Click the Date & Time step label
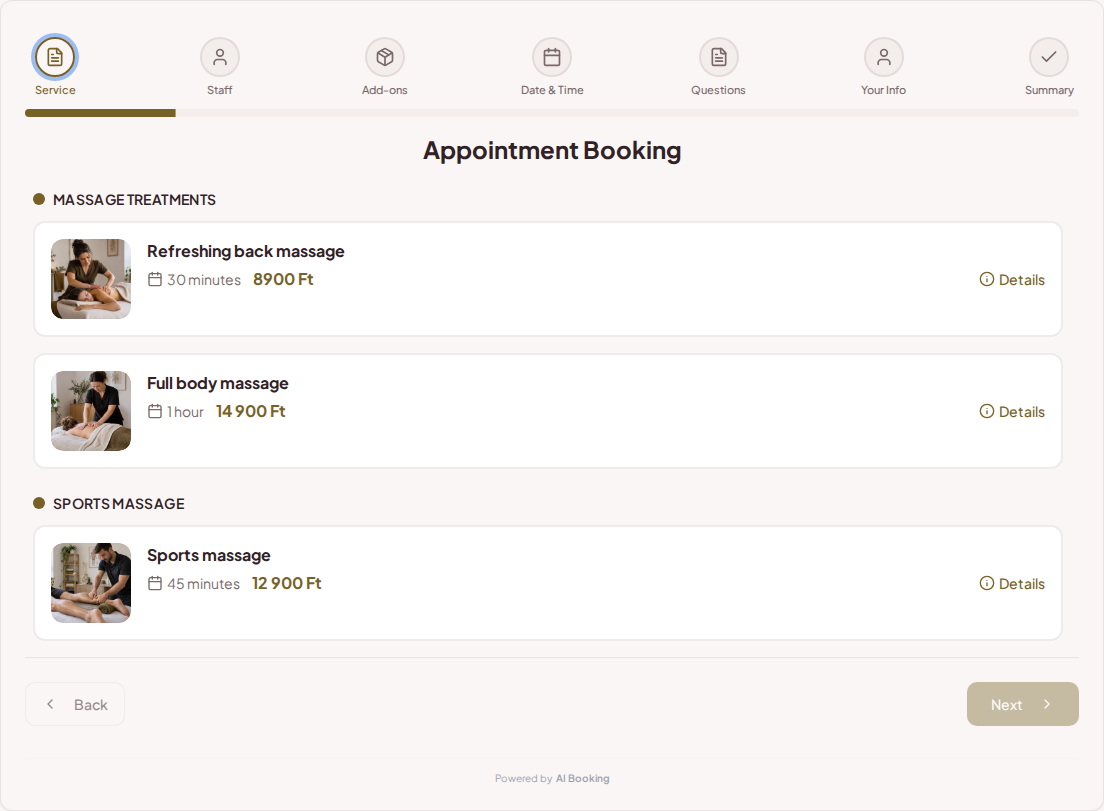Viewport: 1104px width, 811px height. [552, 90]
